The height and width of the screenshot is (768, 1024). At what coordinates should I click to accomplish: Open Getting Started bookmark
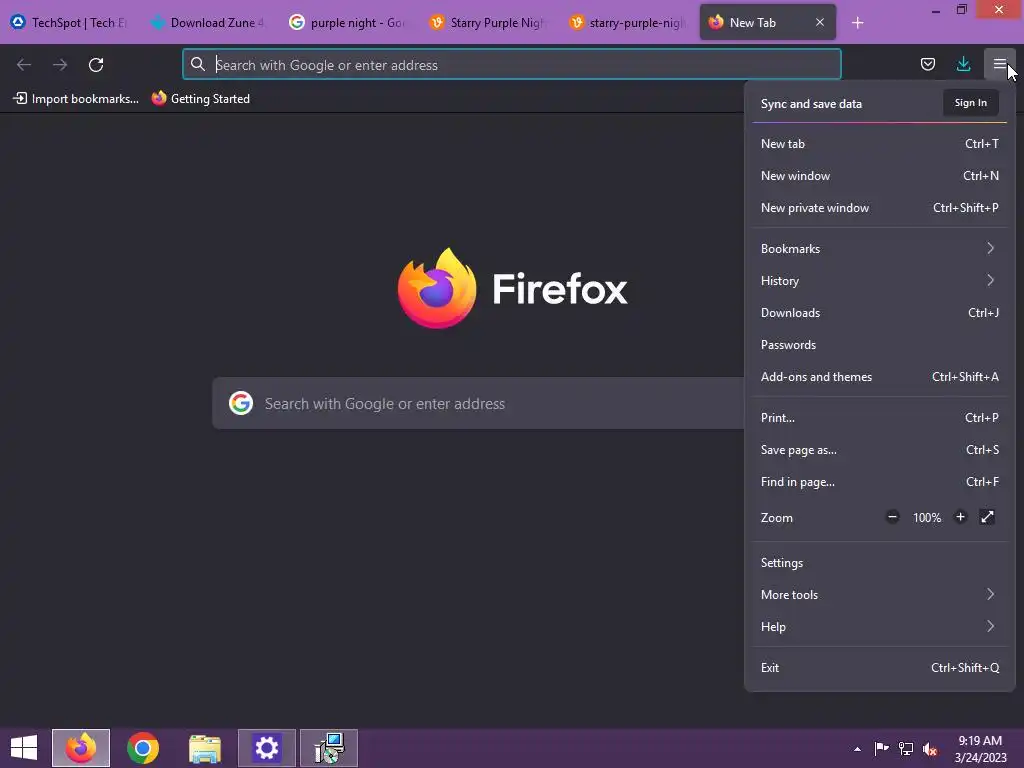pos(200,99)
